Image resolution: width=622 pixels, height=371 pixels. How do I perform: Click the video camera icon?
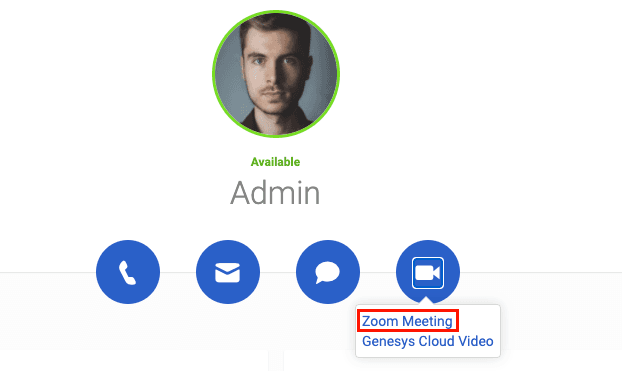(x=428, y=272)
